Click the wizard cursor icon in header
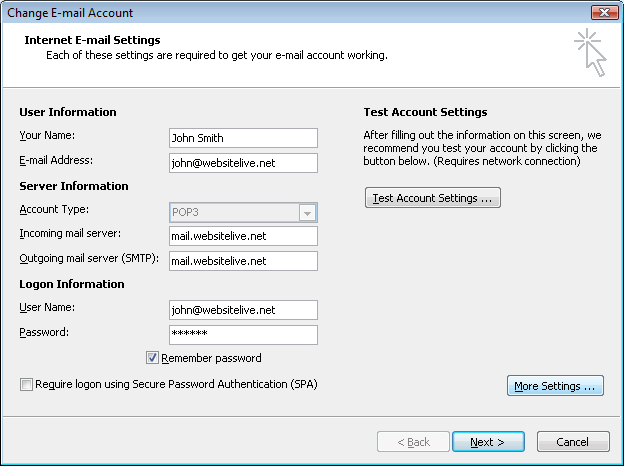This screenshot has width=624, height=466. (591, 52)
